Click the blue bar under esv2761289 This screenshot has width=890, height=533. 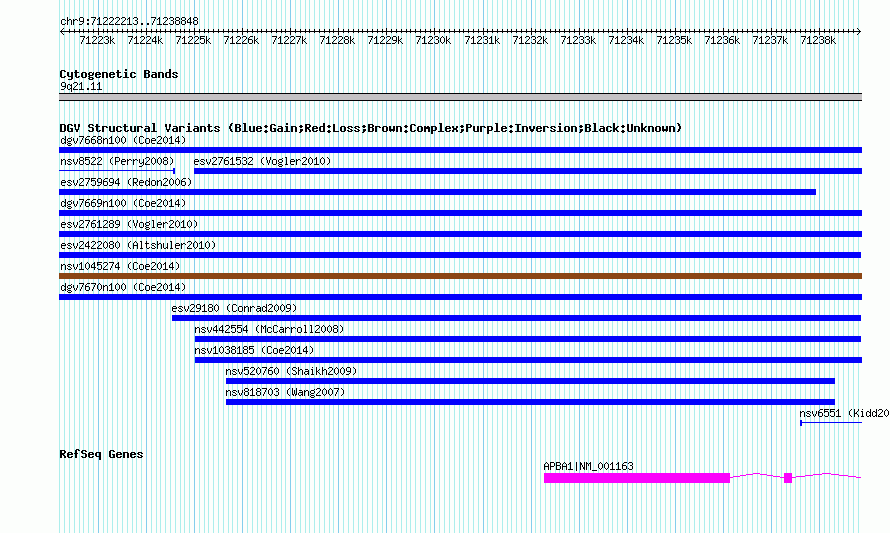click(460, 234)
